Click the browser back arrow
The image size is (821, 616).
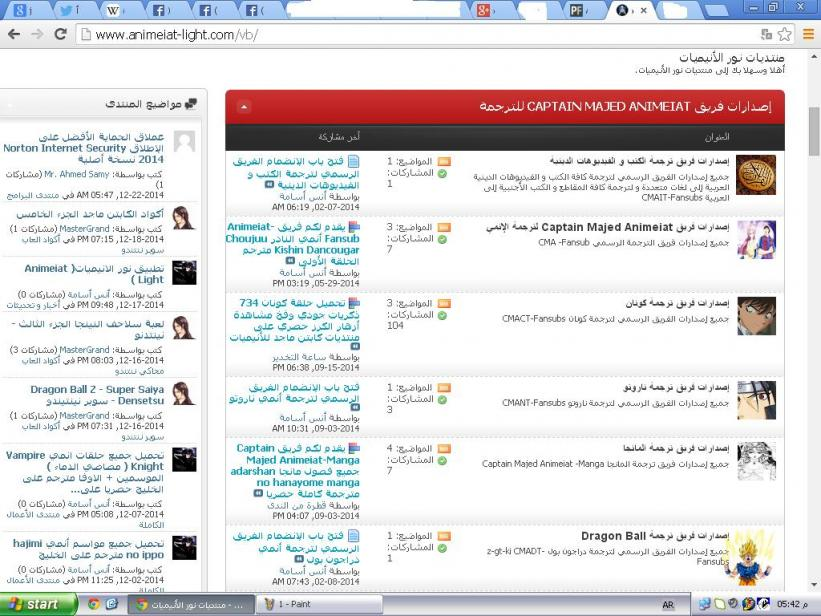pos(14,35)
